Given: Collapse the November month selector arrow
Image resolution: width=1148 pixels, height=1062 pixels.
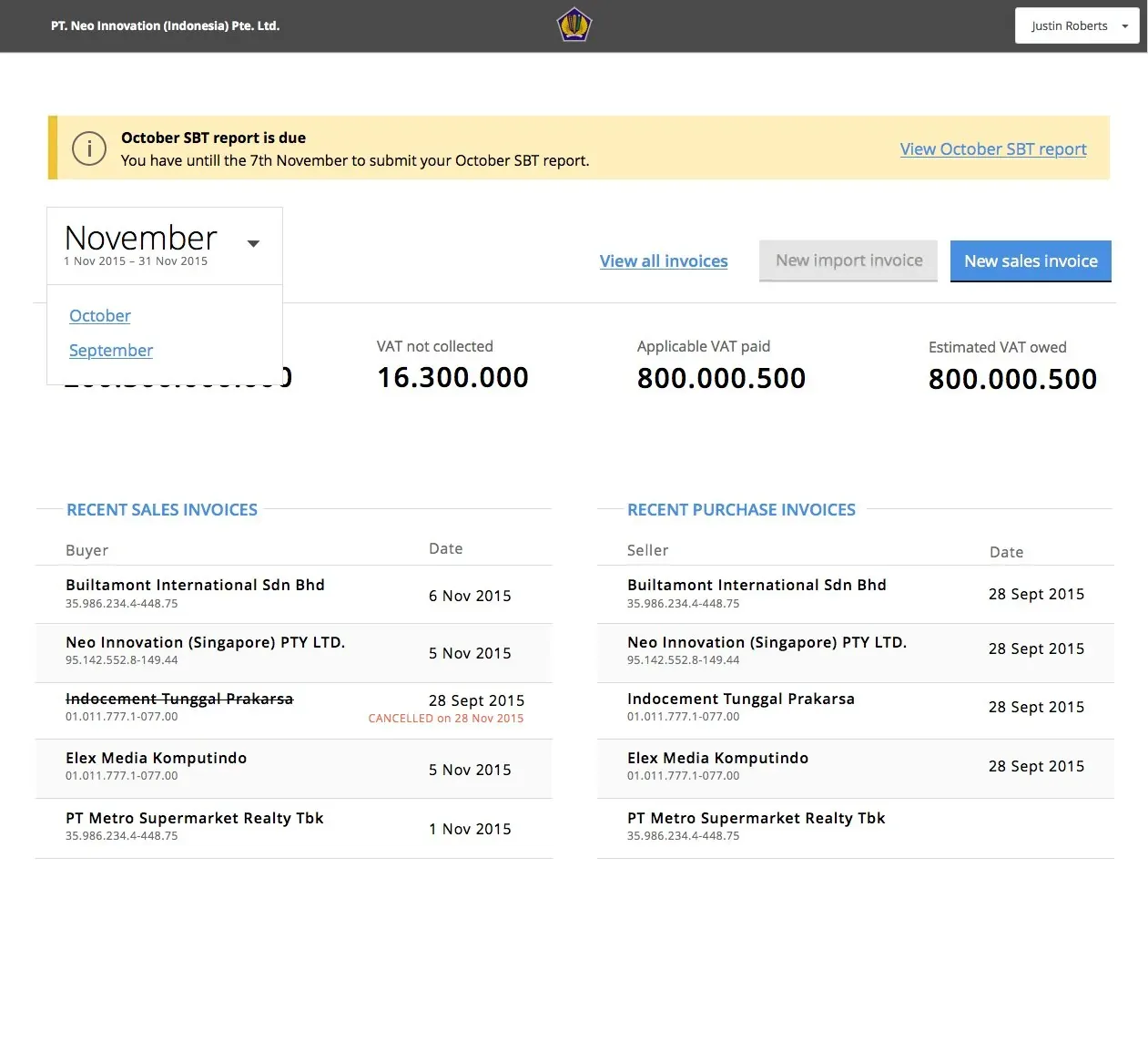Looking at the screenshot, I should pyautogui.click(x=254, y=243).
